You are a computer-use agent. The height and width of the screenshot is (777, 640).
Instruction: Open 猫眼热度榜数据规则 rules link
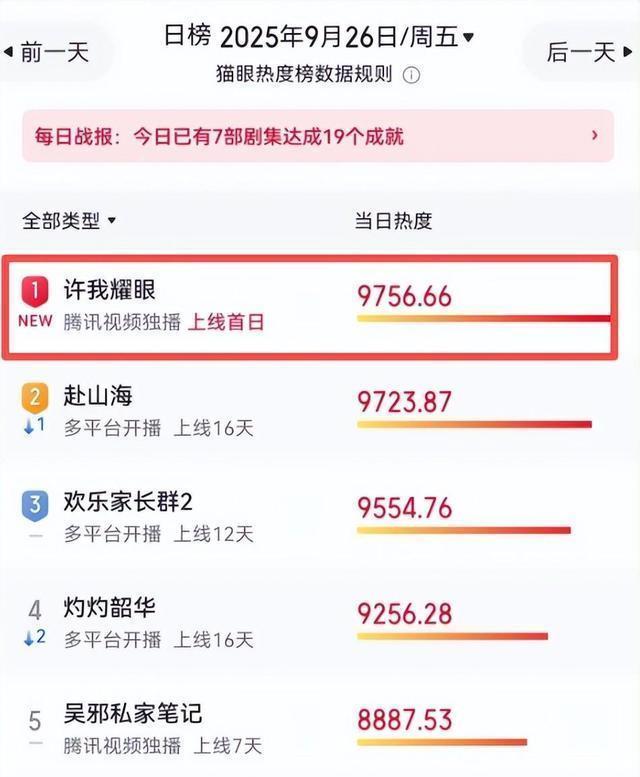304,75
